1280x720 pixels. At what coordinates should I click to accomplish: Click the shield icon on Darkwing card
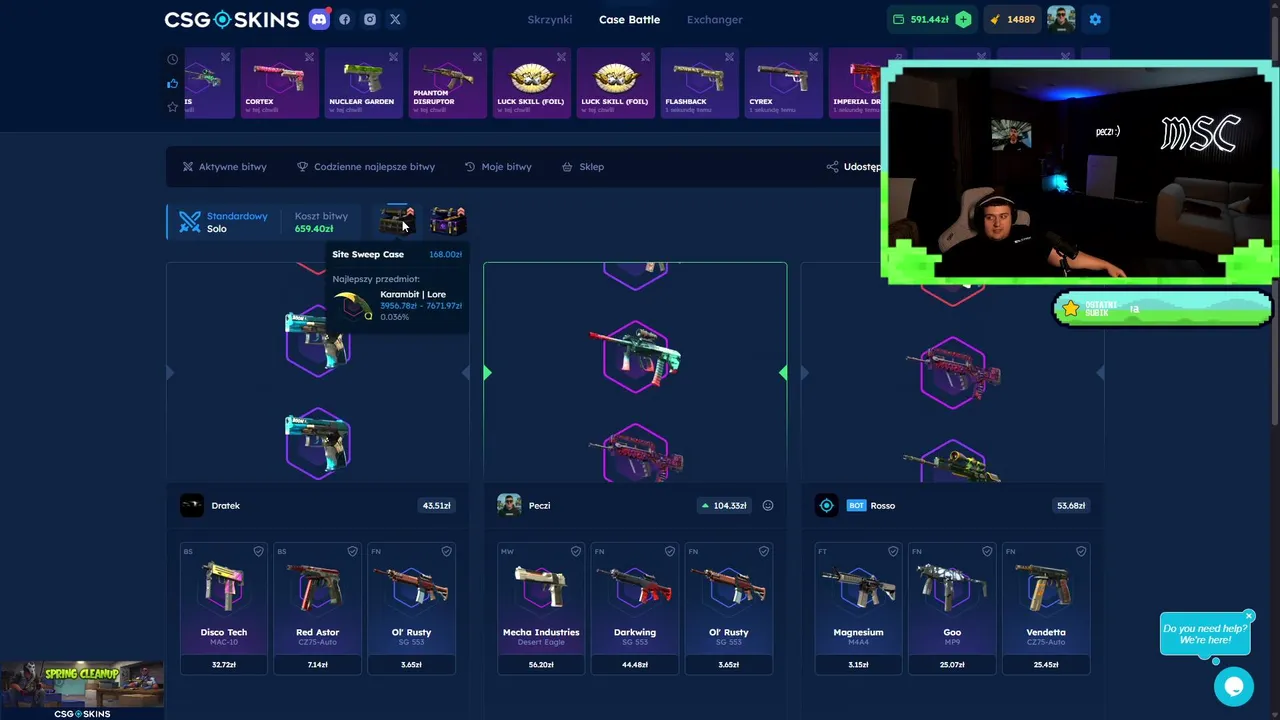tap(669, 551)
